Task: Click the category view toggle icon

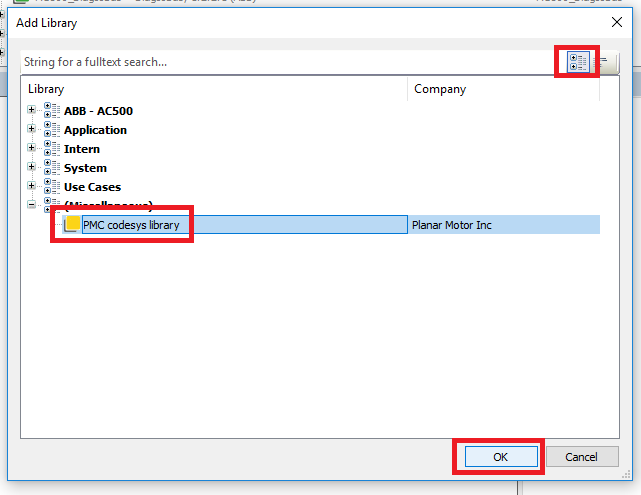Action: tap(577, 62)
